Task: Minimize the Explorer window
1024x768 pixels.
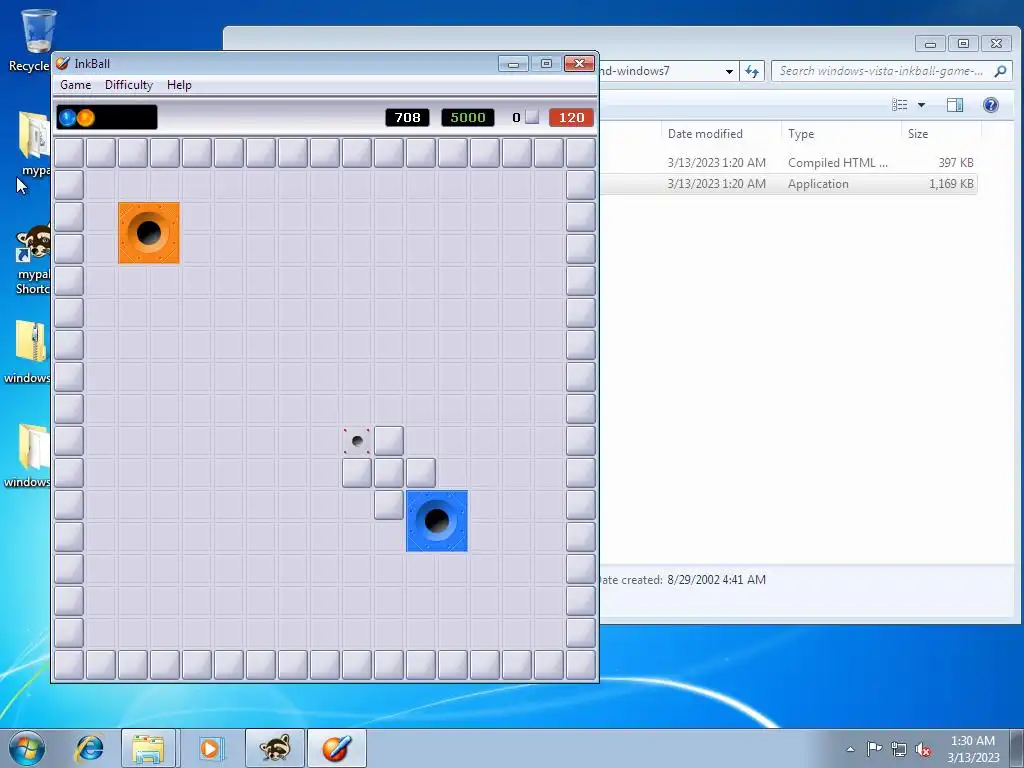Action: pos(931,44)
